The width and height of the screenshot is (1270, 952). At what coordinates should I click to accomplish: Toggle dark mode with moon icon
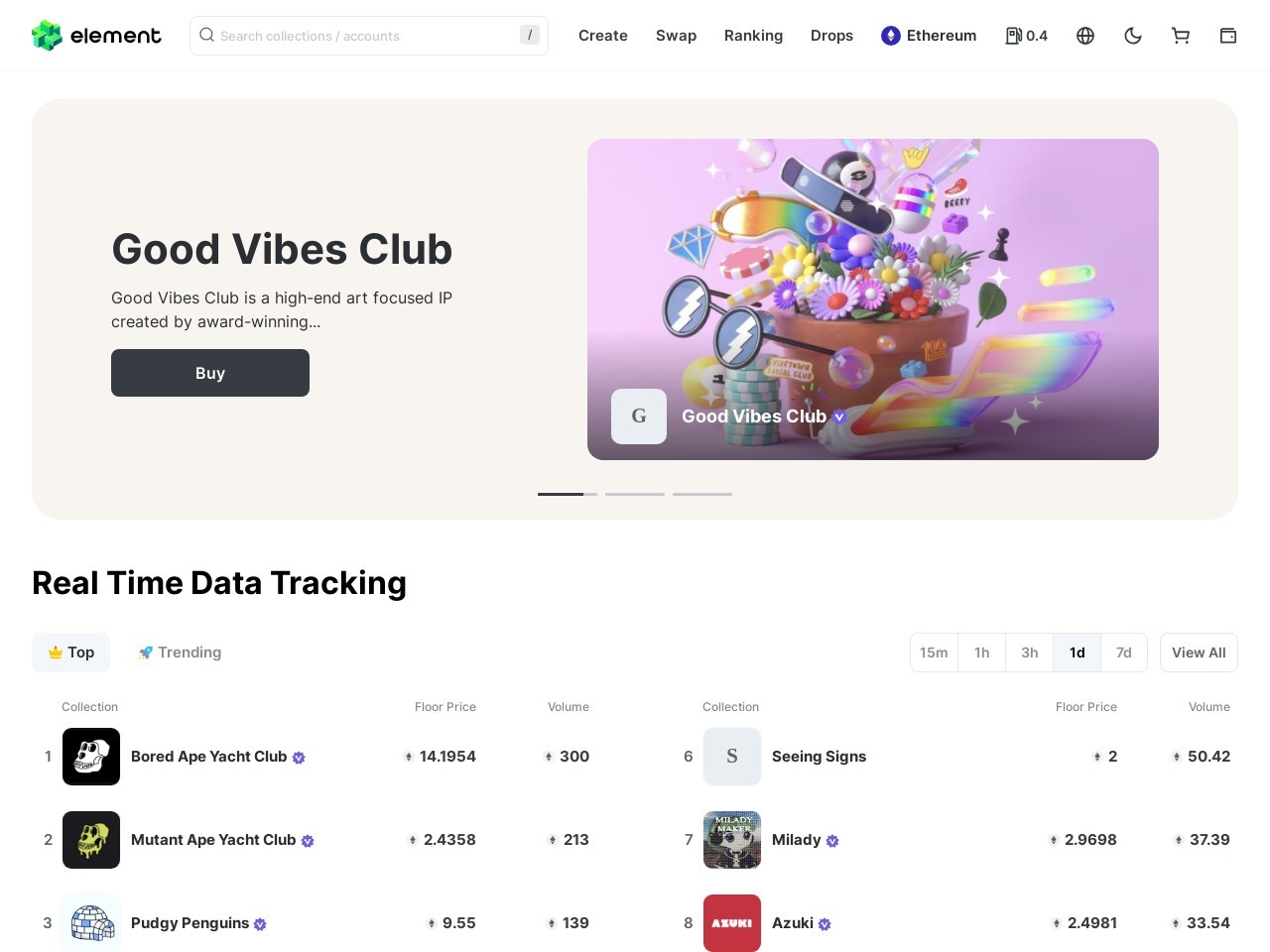pos(1133,36)
